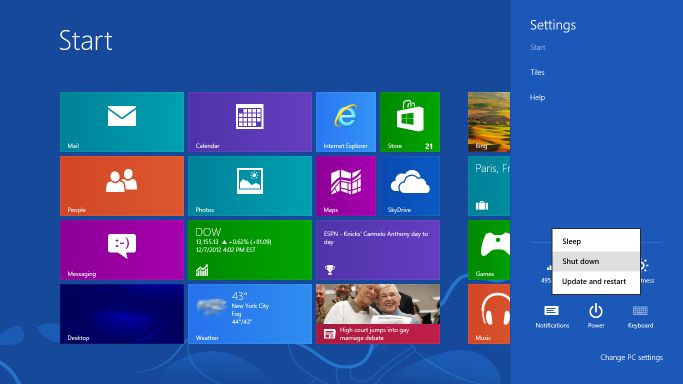
Task: Open the SkyDrive tile
Action: click(x=410, y=186)
